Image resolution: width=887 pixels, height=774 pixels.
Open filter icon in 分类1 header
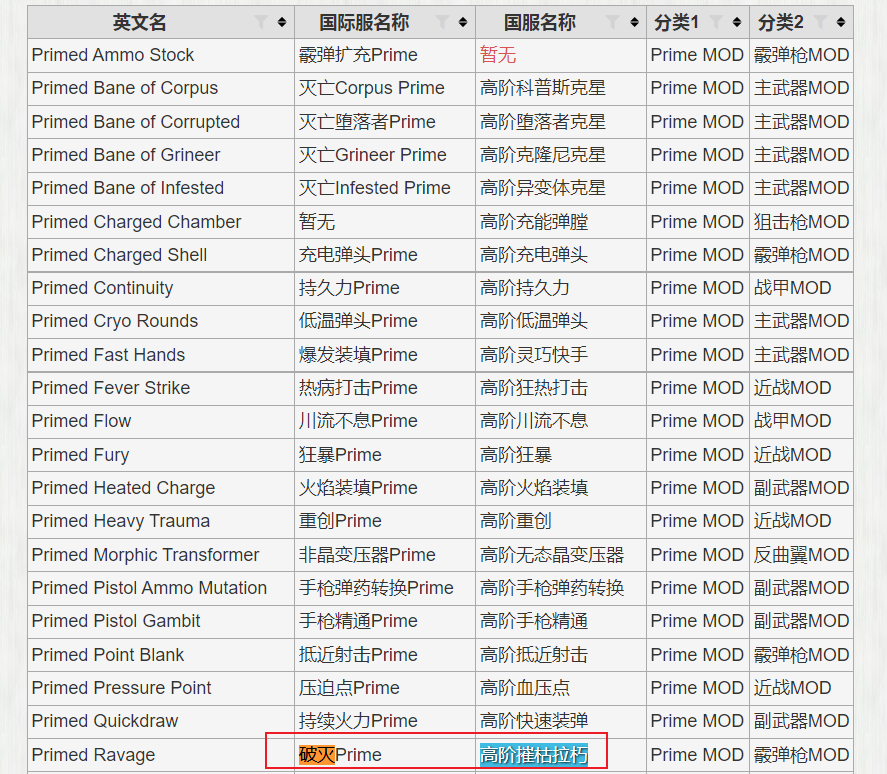pos(716,22)
